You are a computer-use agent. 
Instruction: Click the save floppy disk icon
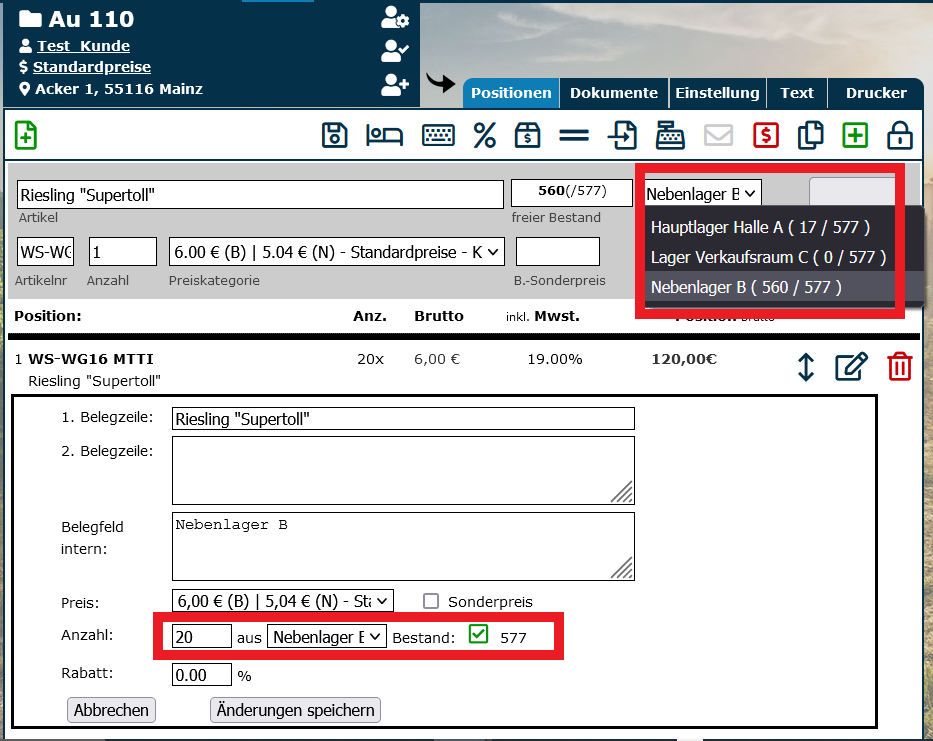pyautogui.click(x=335, y=135)
